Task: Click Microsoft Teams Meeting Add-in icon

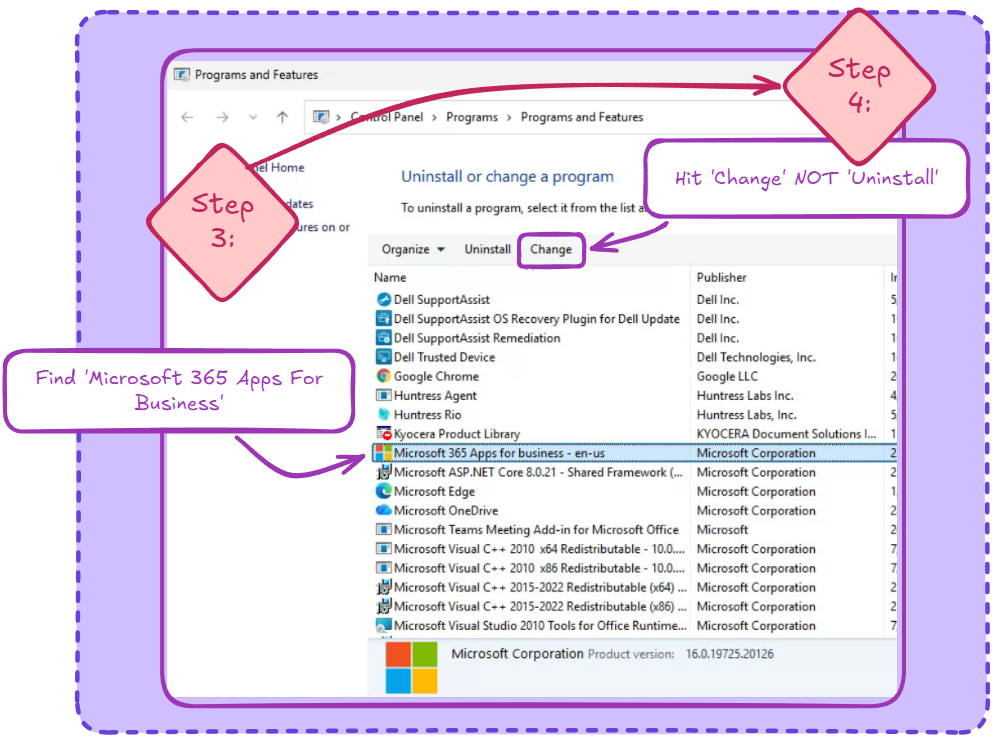Action: (x=383, y=530)
